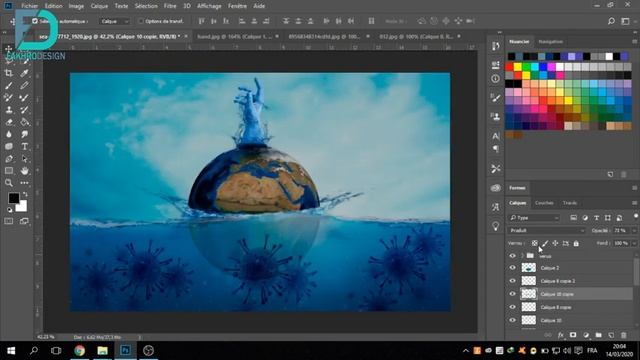Toggle lock all padlock icon
Image resolution: width=640 pixels, height=360 pixels.
[576, 243]
